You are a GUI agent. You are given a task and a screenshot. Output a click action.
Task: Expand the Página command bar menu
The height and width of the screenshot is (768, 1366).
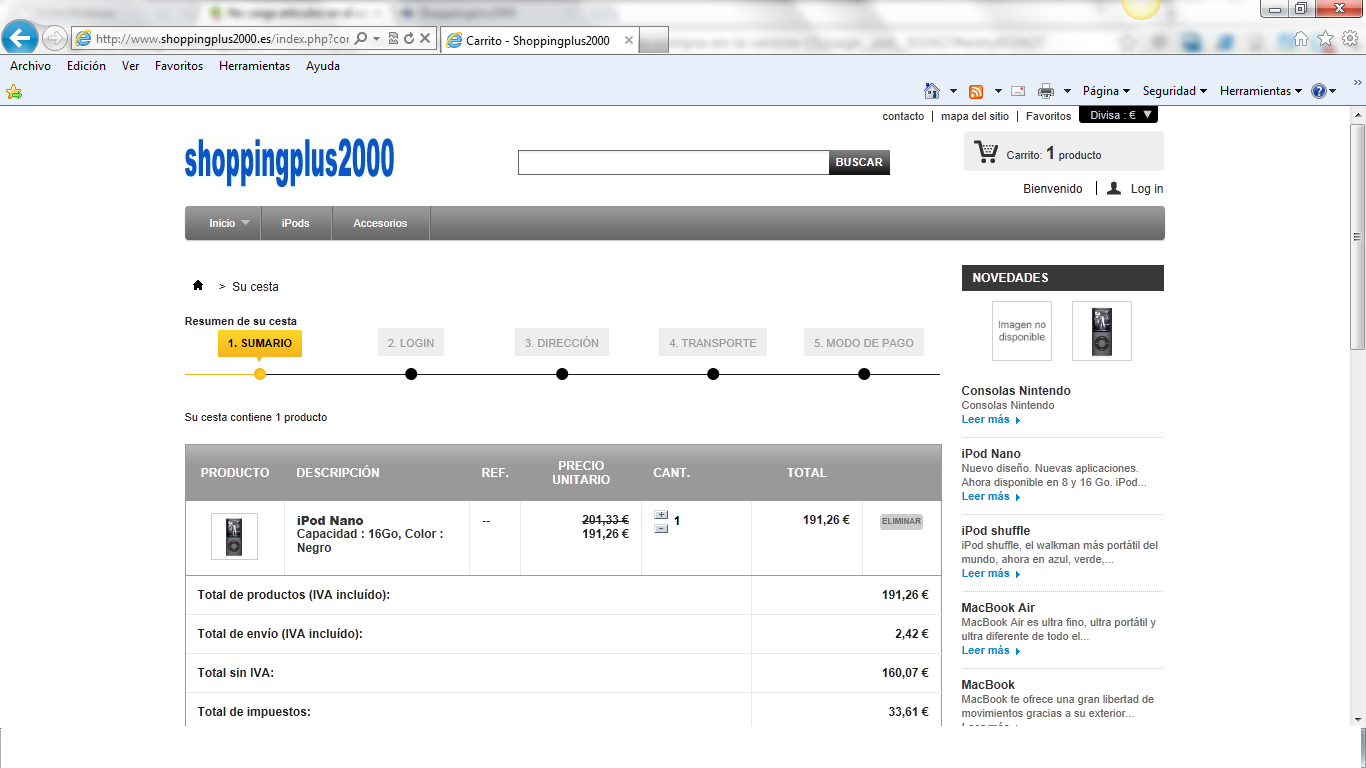tap(1106, 91)
